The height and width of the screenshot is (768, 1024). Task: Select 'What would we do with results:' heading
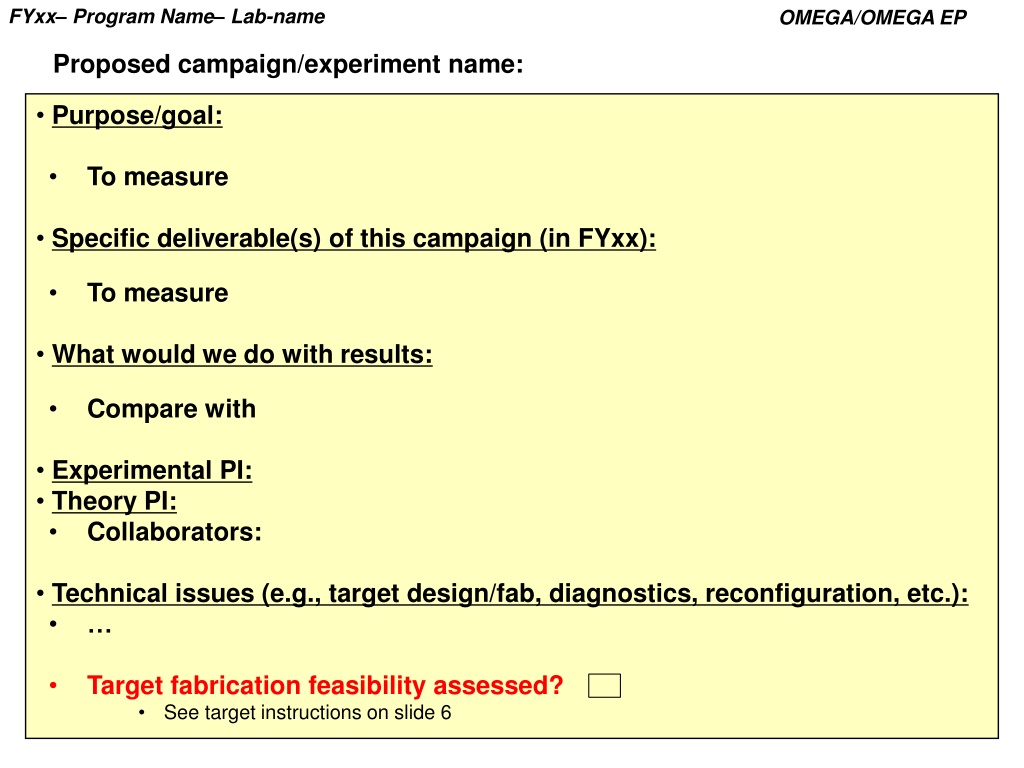click(x=242, y=354)
